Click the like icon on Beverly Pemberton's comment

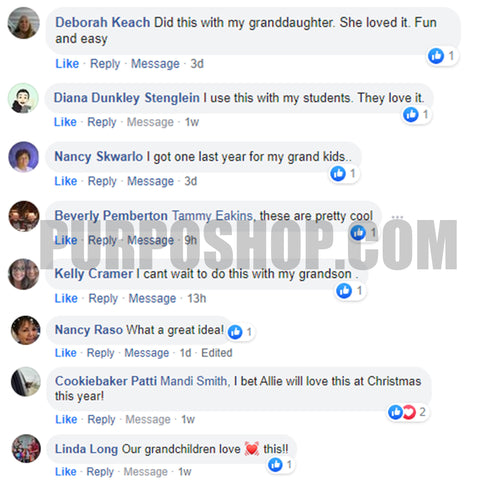[x=358, y=232]
